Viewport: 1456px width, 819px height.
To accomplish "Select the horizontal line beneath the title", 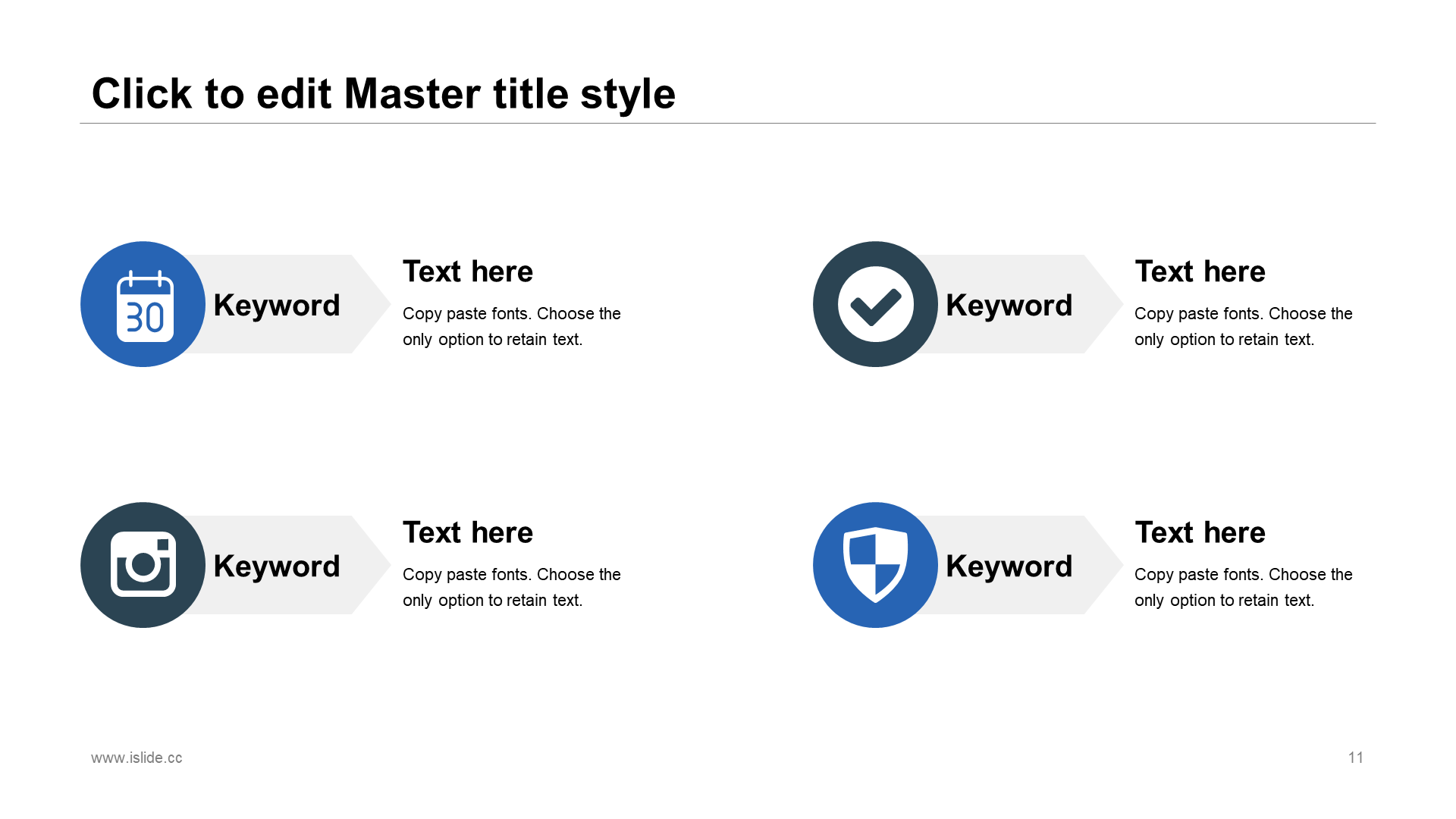I will [x=728, y=123].
